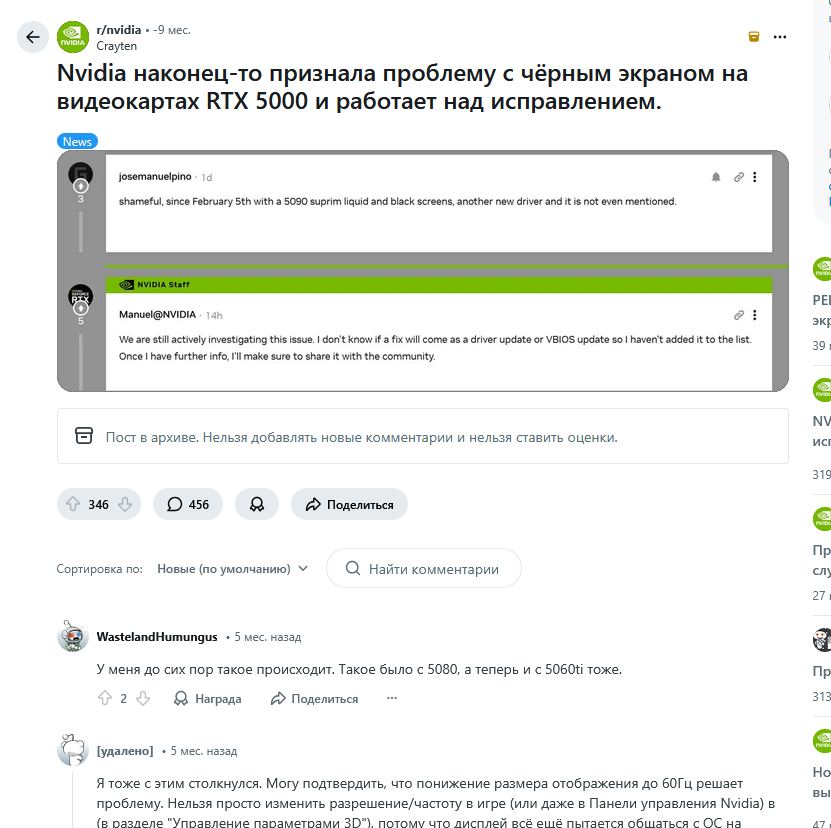Open the r/nvidia subreddit avatar
This screenshot has height=828, width=831.
click(x=73, y=37)
